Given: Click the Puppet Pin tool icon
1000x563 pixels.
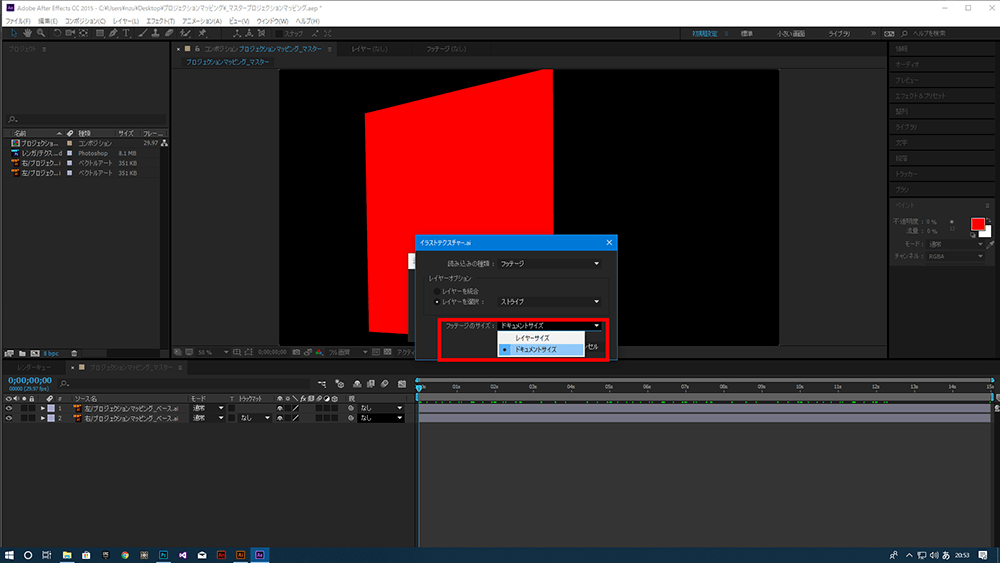Looking at the screenshot, I should coord(202,33).
